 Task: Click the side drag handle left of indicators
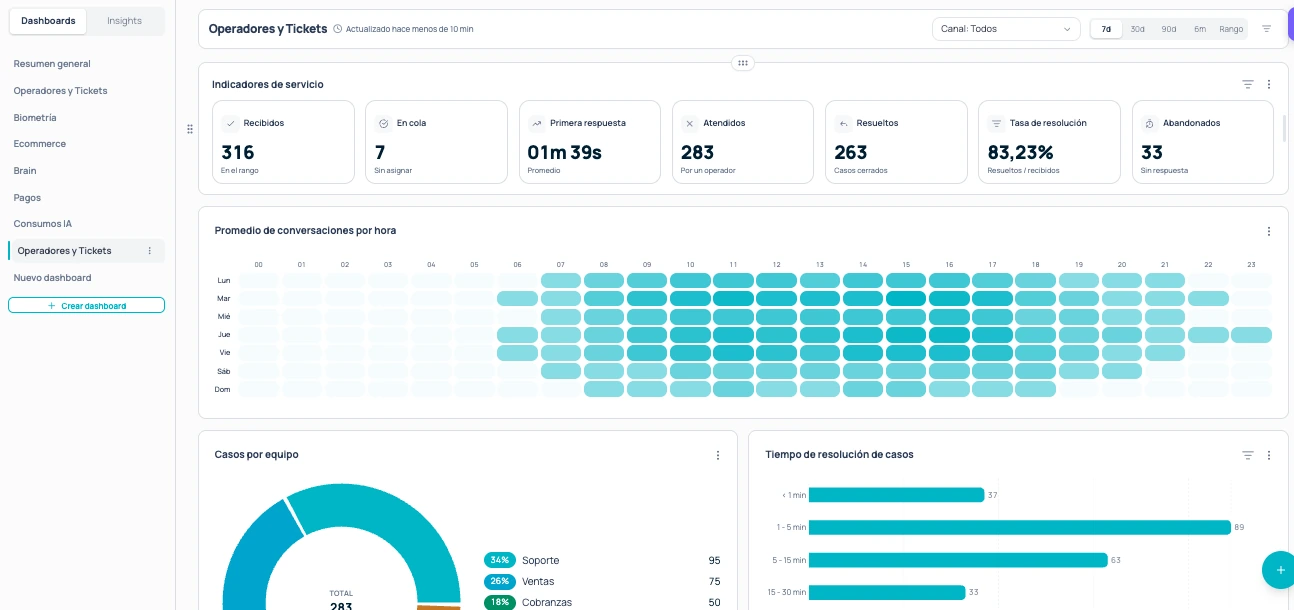pos(190,129)
